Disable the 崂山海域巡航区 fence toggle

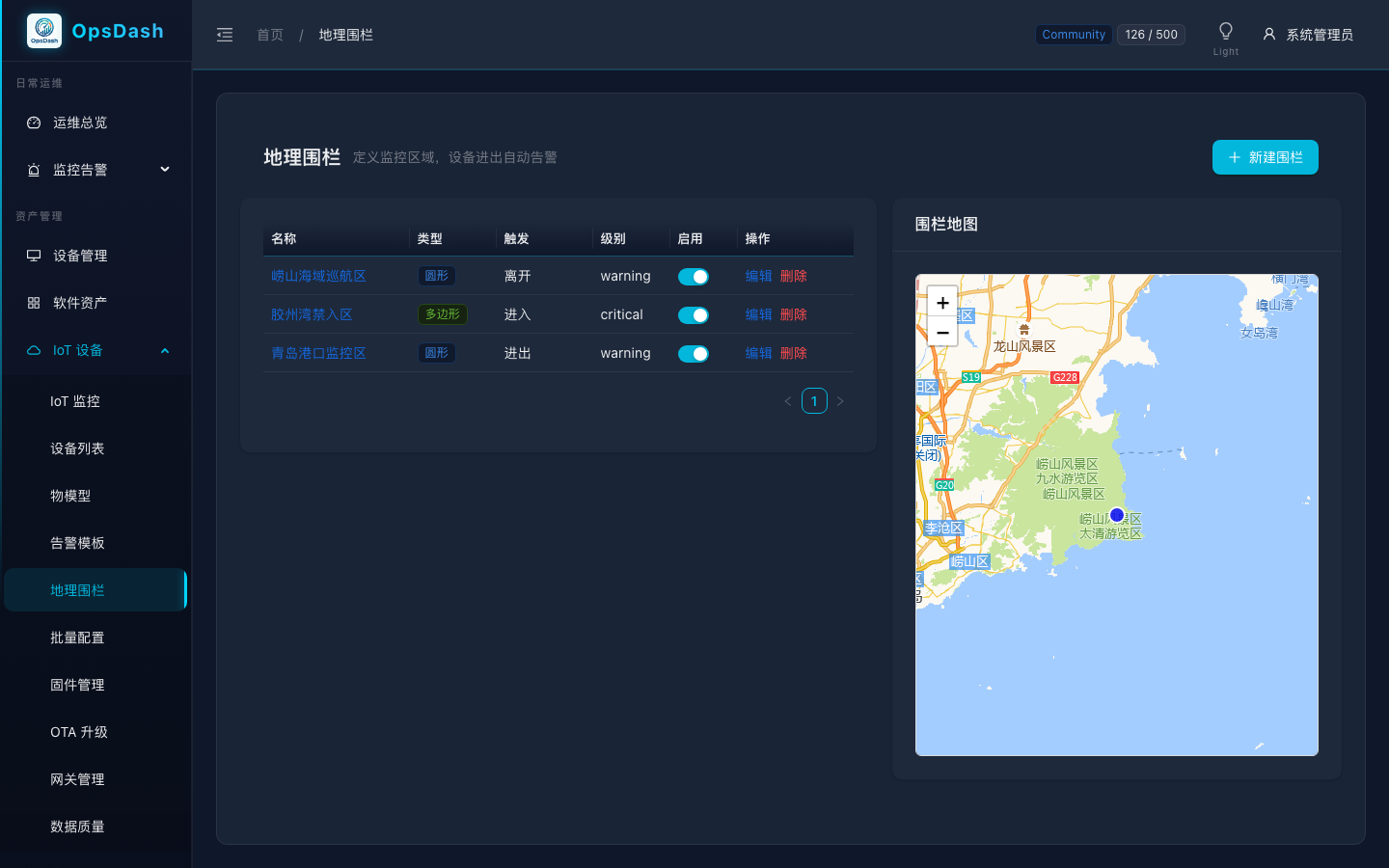click(x=694, y=277)
